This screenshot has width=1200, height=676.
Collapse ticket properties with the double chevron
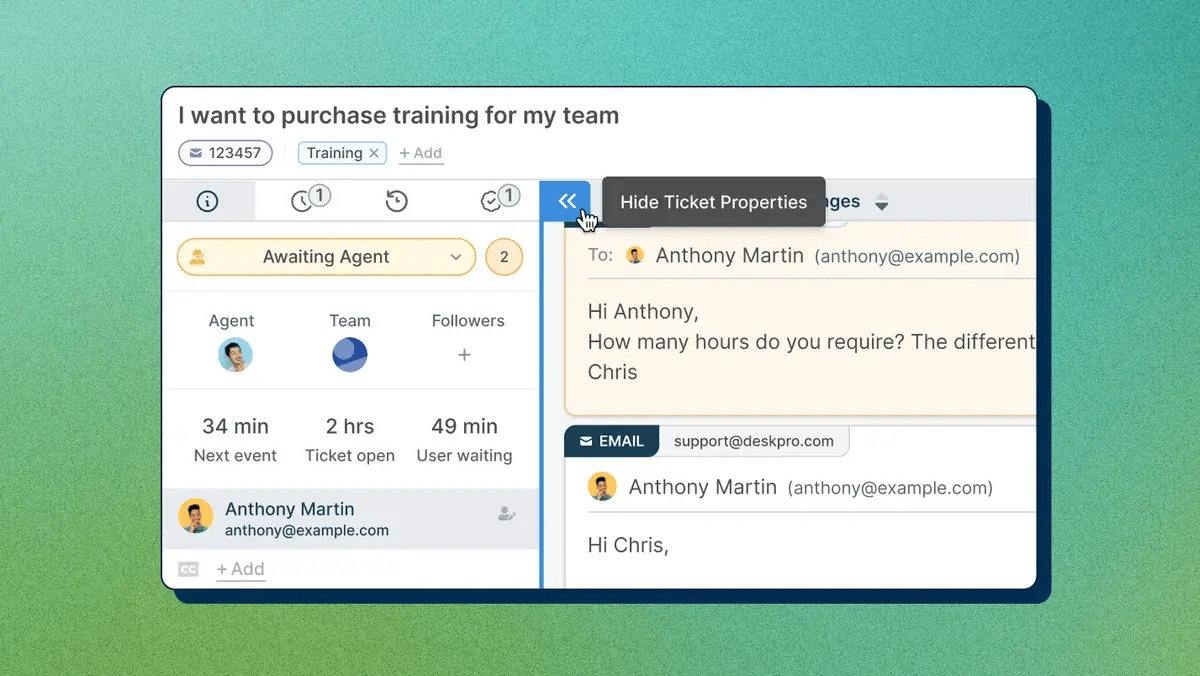click(566, 200)
